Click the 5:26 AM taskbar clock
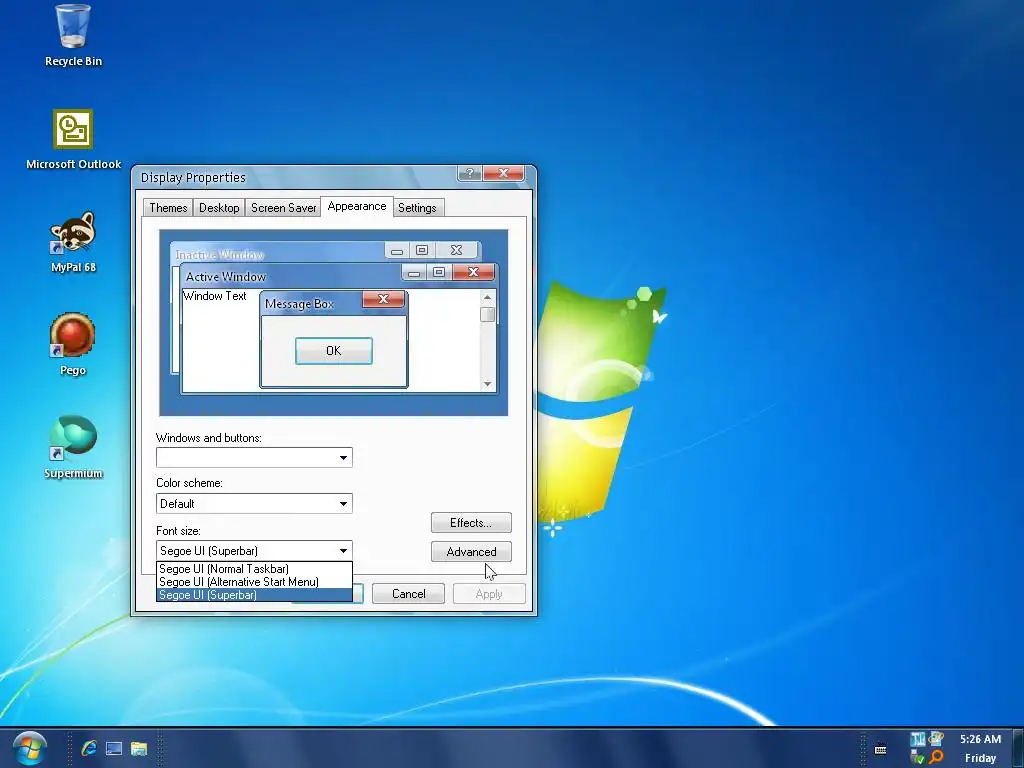This screenshot has height=768, width=1024. (x=980, y=739)
